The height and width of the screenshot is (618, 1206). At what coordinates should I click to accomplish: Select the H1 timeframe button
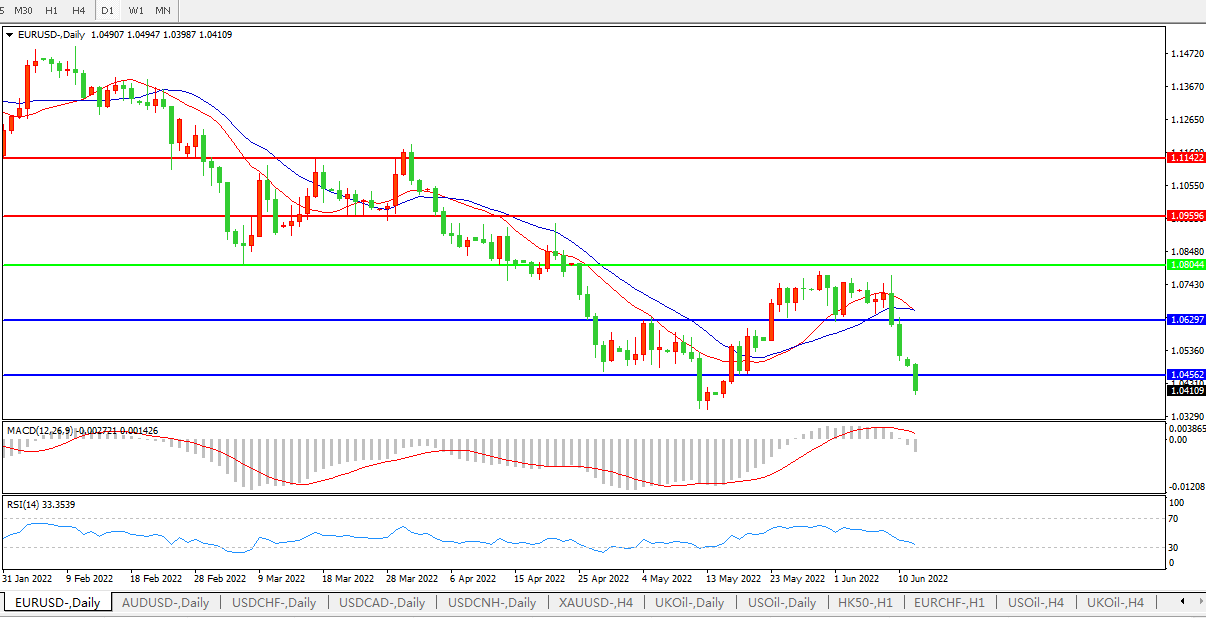(x=51, y=10)
